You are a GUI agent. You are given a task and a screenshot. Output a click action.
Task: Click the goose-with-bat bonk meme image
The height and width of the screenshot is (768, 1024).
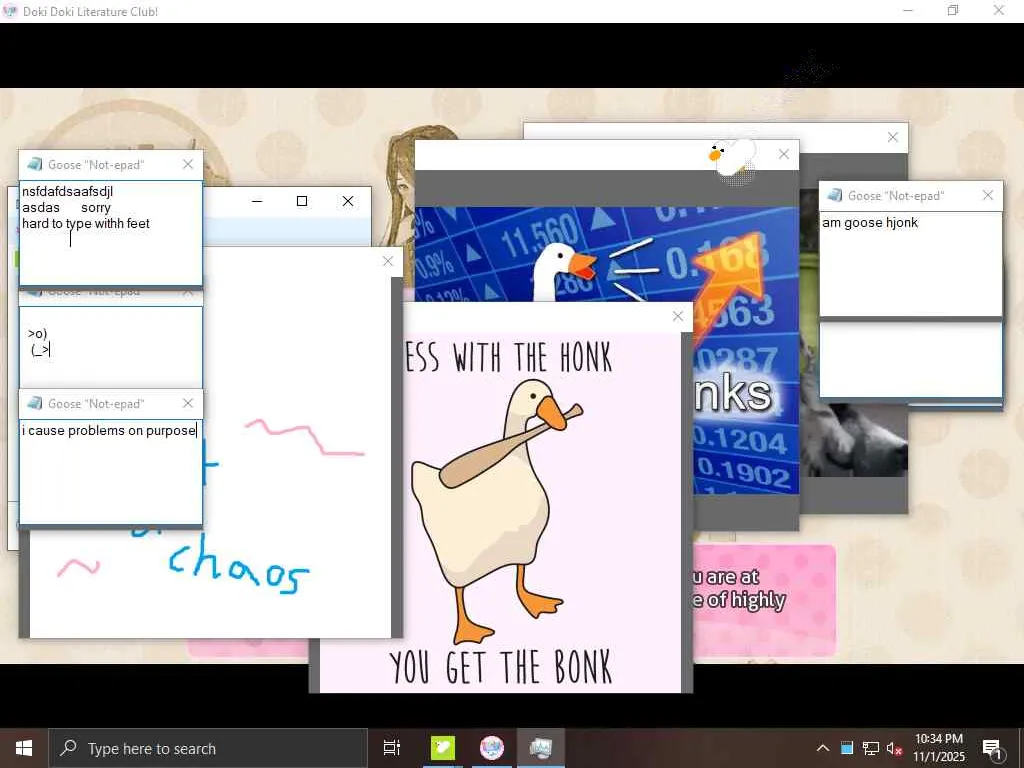[500, 513]
